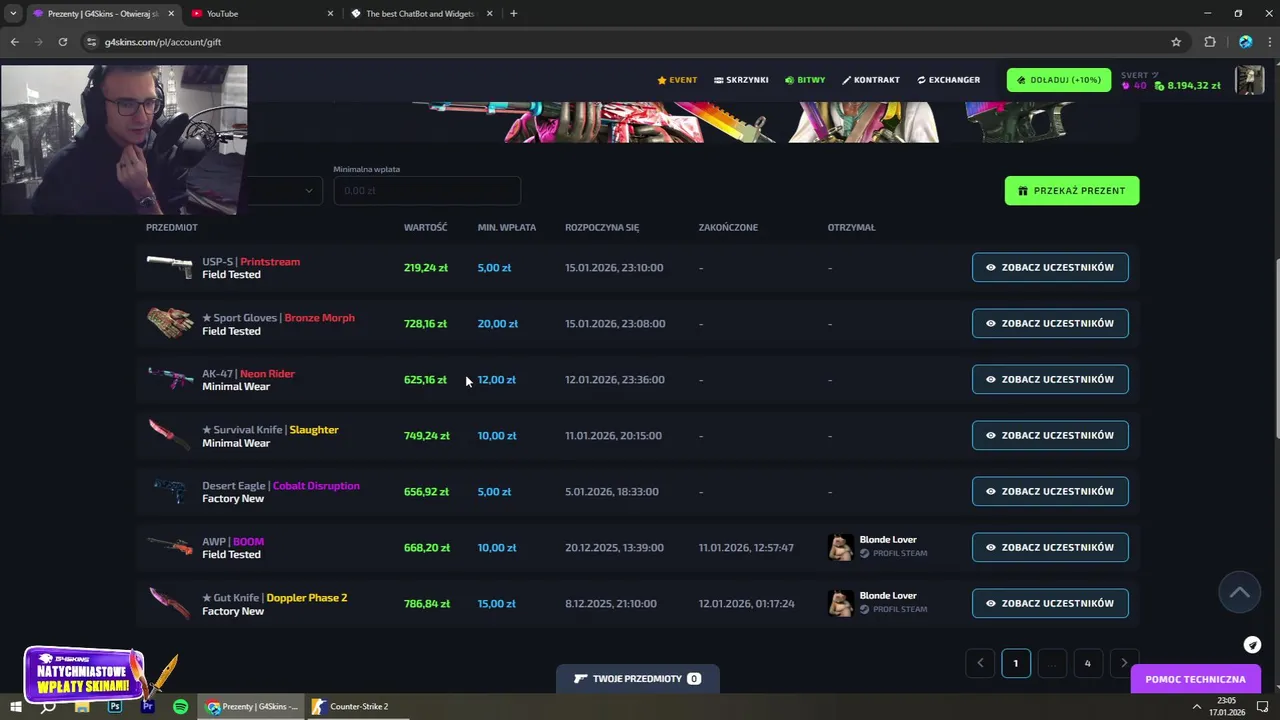1280x720 pixels.
Task: Go to next pagination page arrow
Action: click(x=1124, y=663)
